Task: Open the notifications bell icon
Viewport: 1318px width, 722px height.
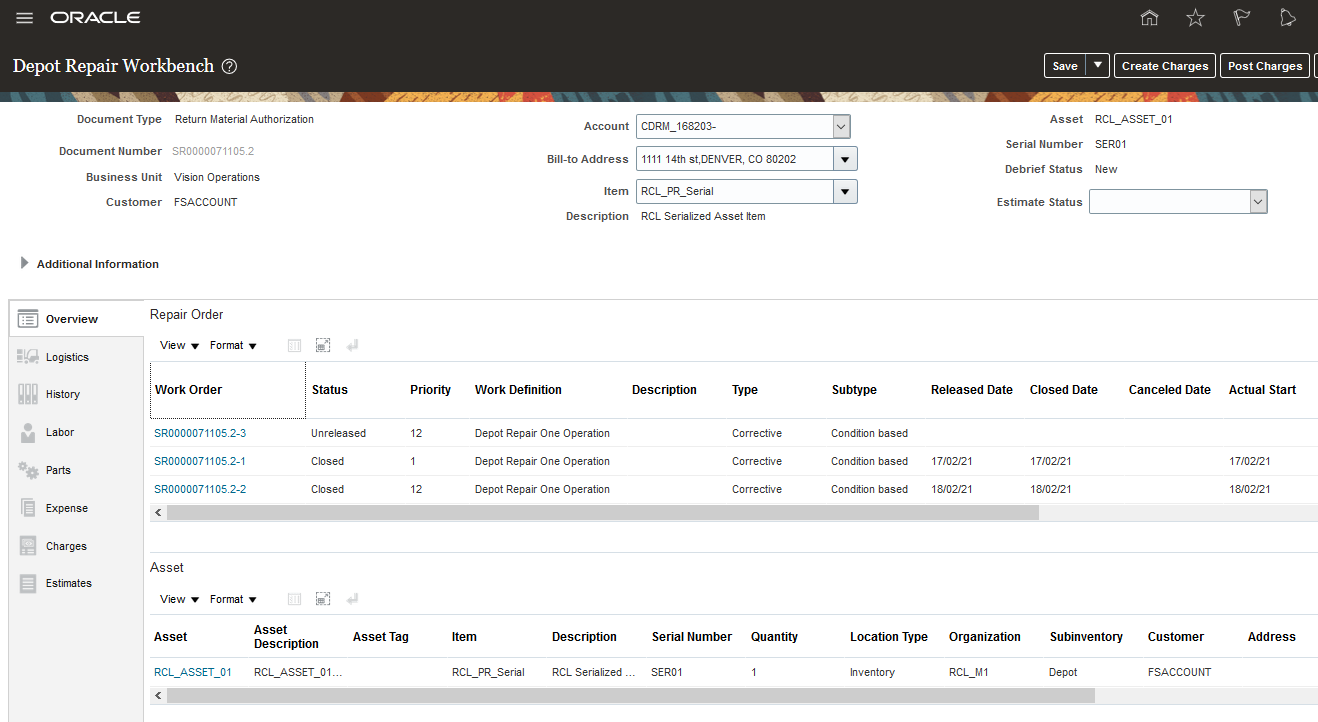Action: [1288, 18]
